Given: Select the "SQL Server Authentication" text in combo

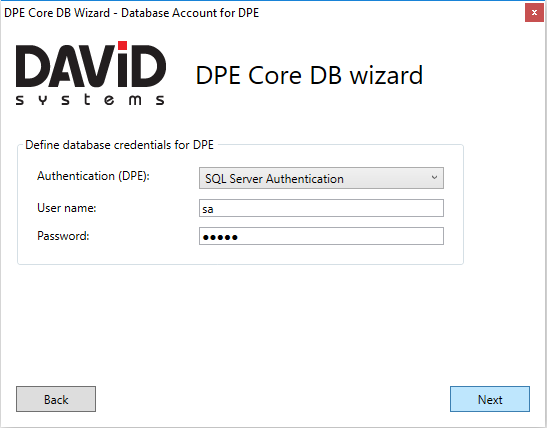Looking at the screenshot, I should [x=274, y=179].
